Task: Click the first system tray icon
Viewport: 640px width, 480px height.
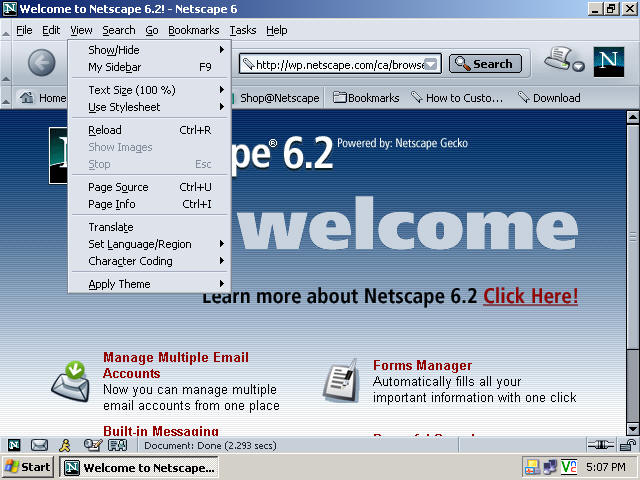Action: tap(532, 467)
